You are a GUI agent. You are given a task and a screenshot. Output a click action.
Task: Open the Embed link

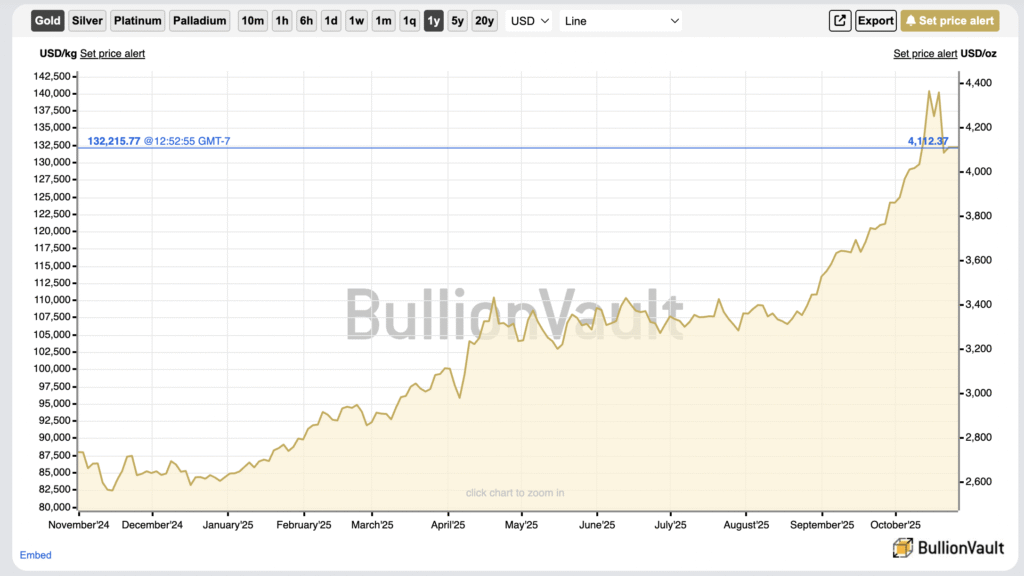tap(35, 555)
